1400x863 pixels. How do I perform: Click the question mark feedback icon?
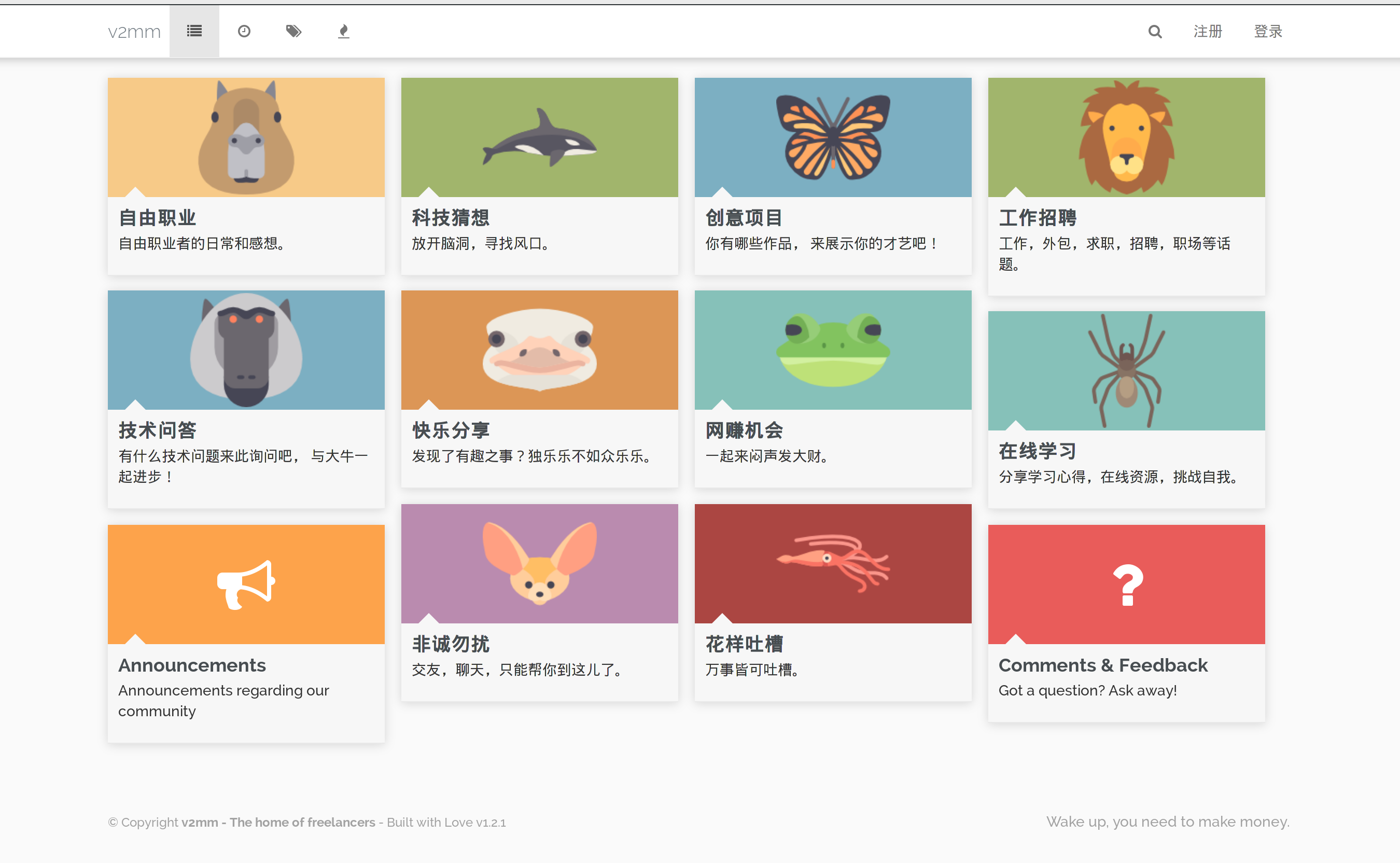coord(1127,585)
